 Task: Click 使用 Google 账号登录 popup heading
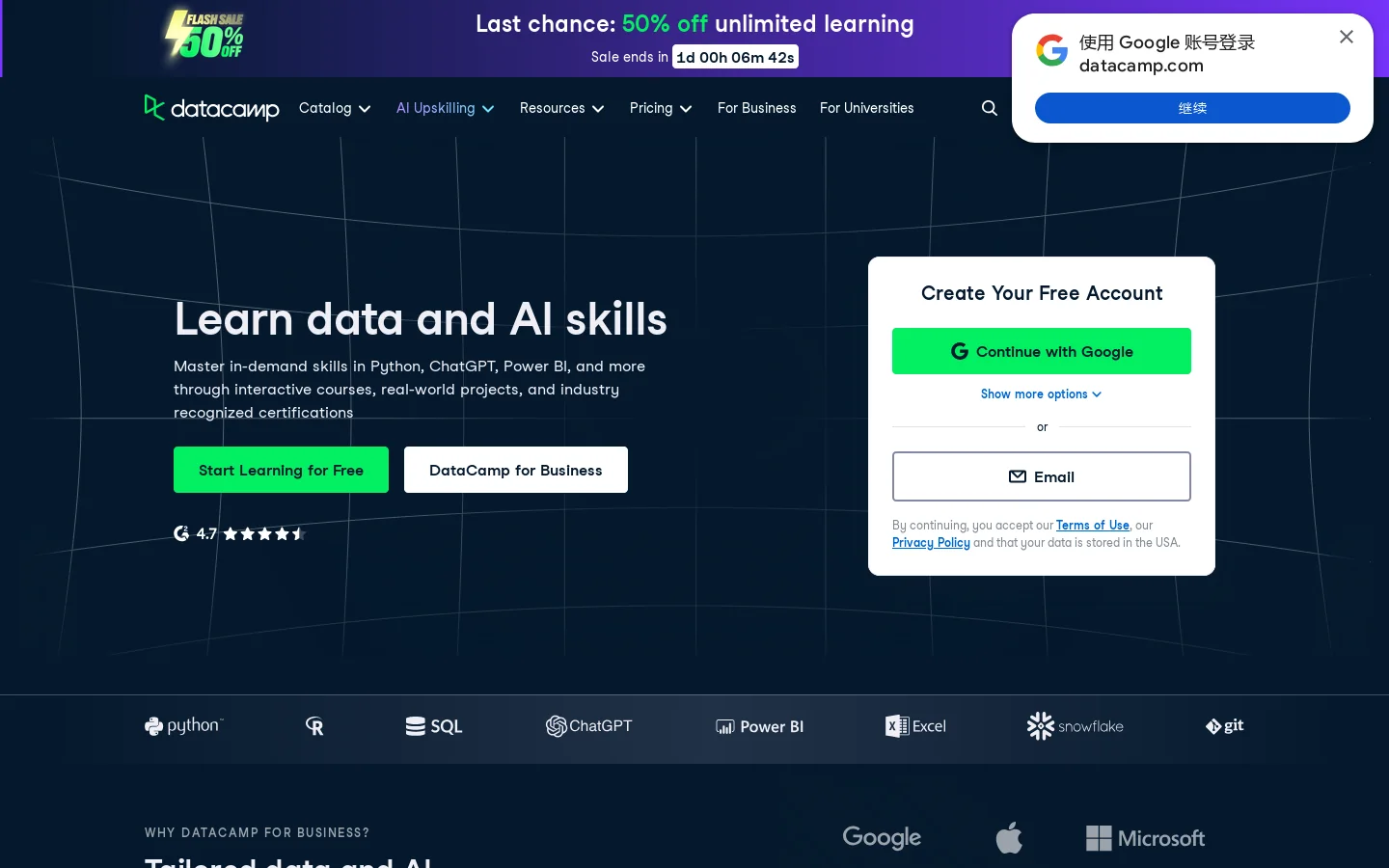pos(1167,42)
